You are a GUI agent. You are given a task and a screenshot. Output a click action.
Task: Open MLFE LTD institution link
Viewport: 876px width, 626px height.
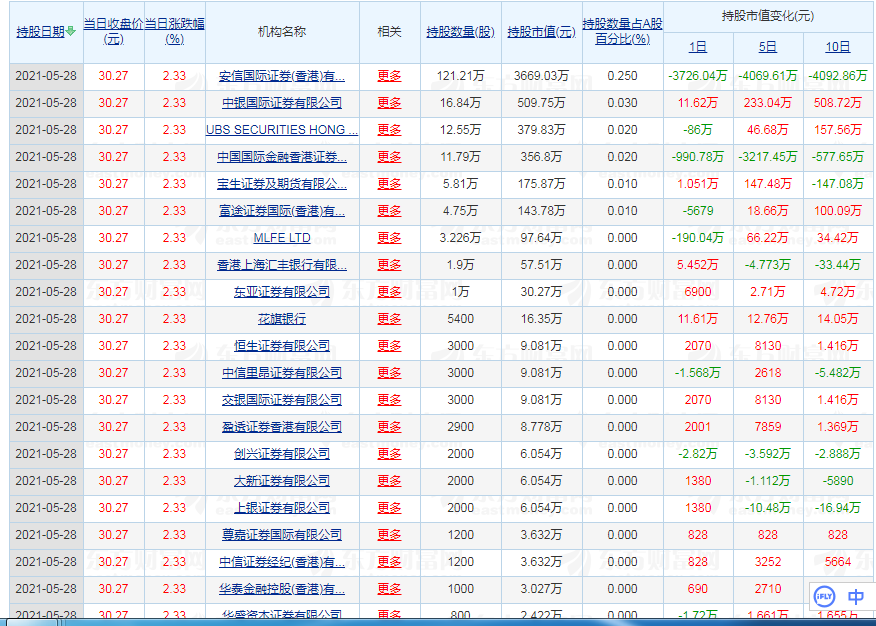(x=282, y=238)
